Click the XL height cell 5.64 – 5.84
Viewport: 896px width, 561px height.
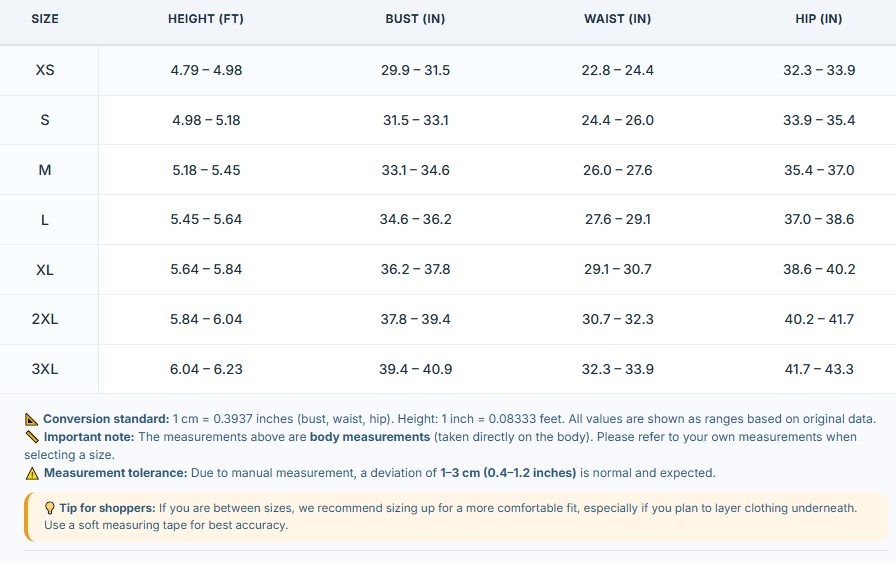tap(206, 269)
